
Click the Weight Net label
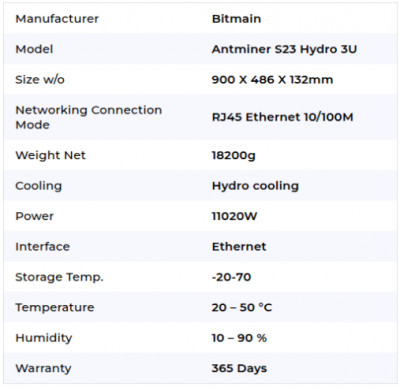[50, 155]
